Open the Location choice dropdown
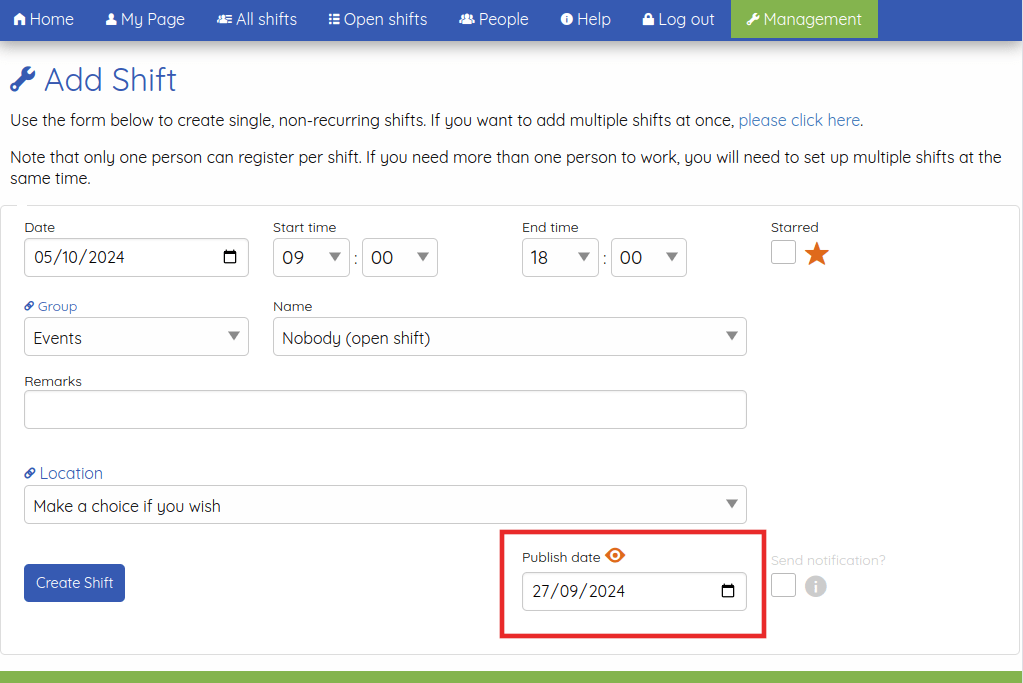Image resolution: width=1023 pixels, height=683 pixels. click(385, 504)
